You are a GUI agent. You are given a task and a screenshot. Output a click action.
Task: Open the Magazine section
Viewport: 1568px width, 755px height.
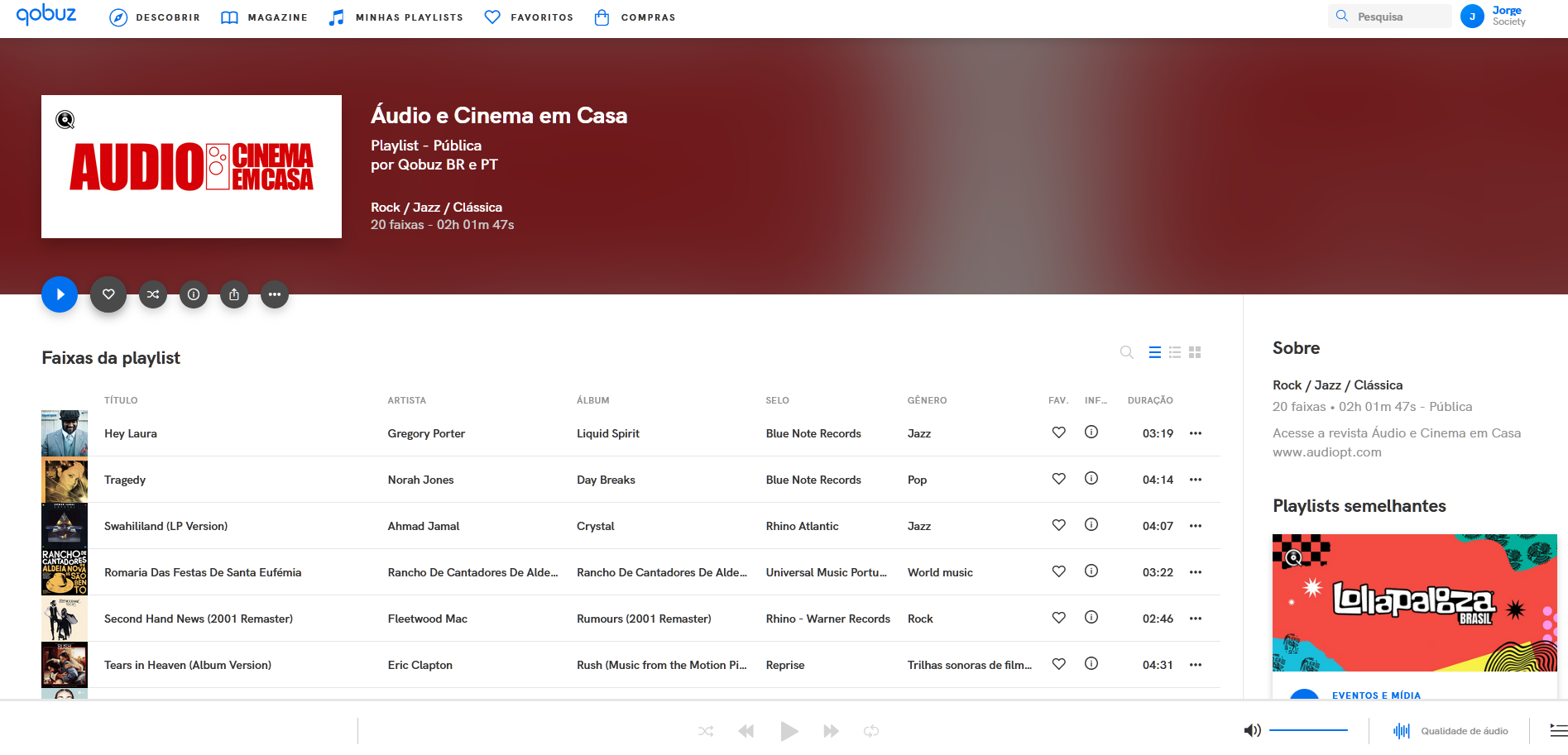(x=264, y=17)
